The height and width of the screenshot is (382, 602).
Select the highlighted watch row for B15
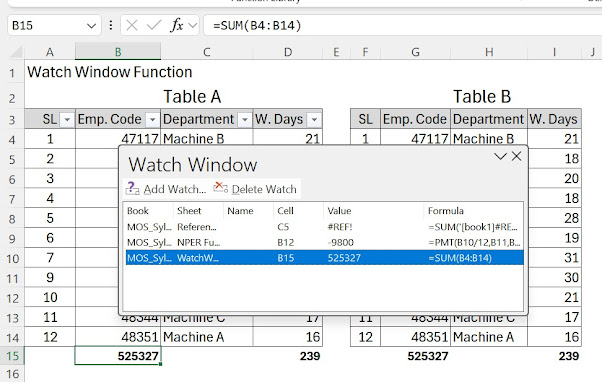pos(324,258)
